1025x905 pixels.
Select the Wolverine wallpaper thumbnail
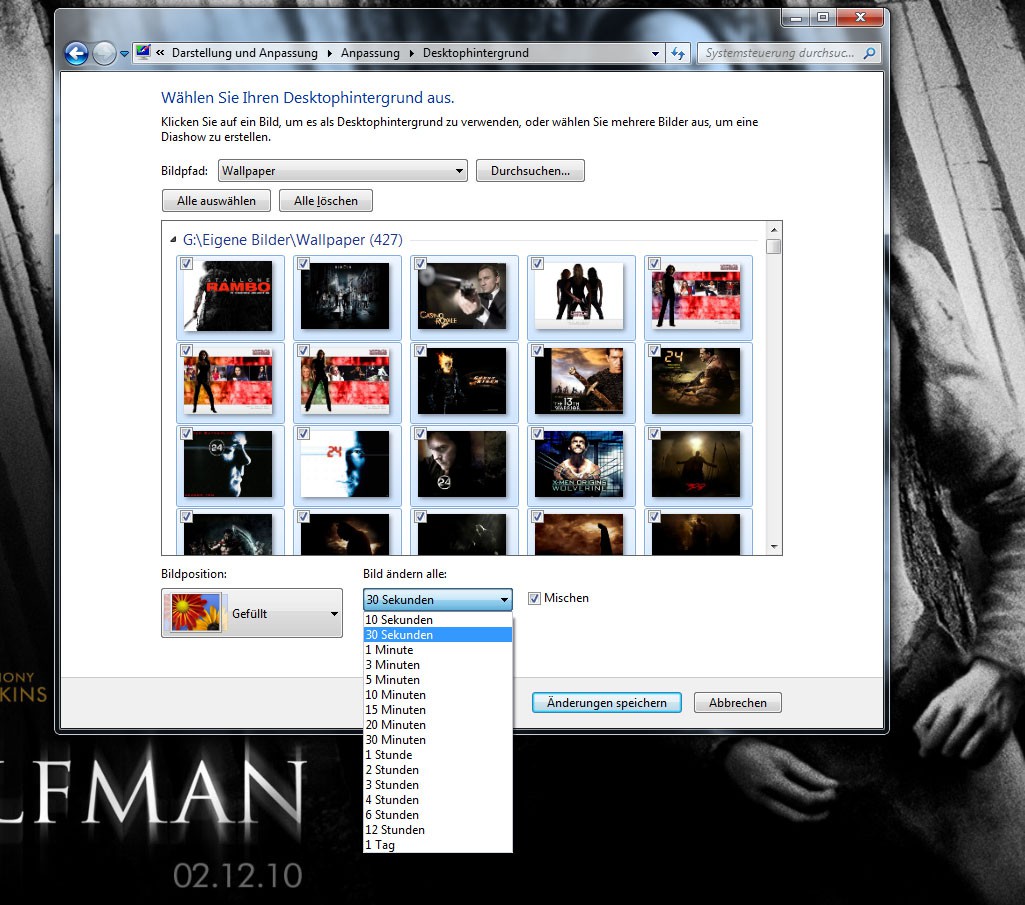pyautogui.click(x=579, y=464)
